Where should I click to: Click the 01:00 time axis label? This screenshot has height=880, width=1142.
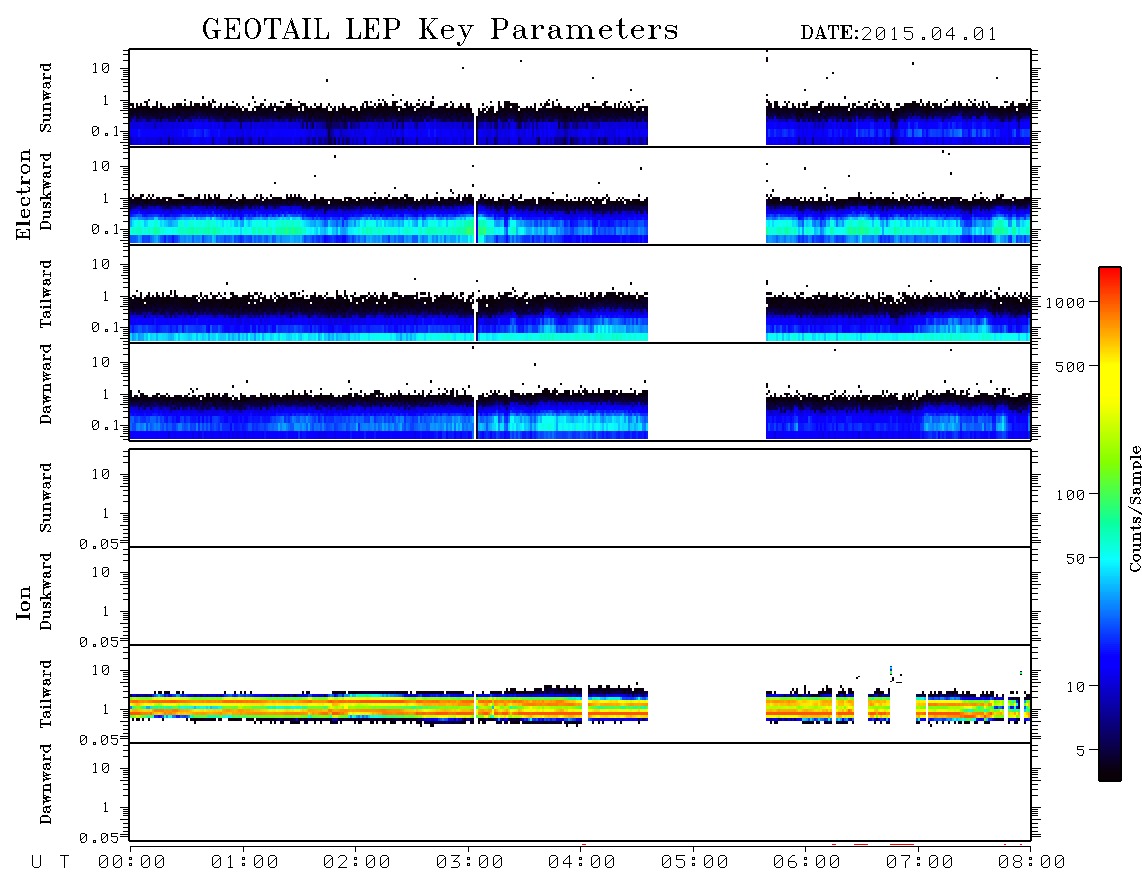tap(245, 863)
